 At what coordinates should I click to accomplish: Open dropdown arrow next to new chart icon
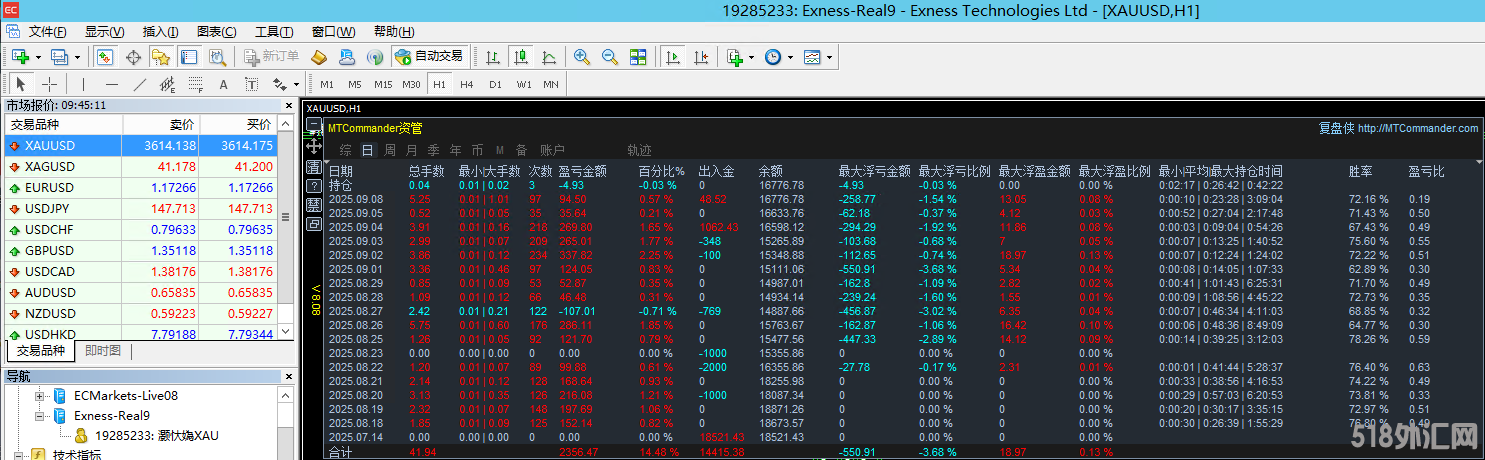coord(38,57)
